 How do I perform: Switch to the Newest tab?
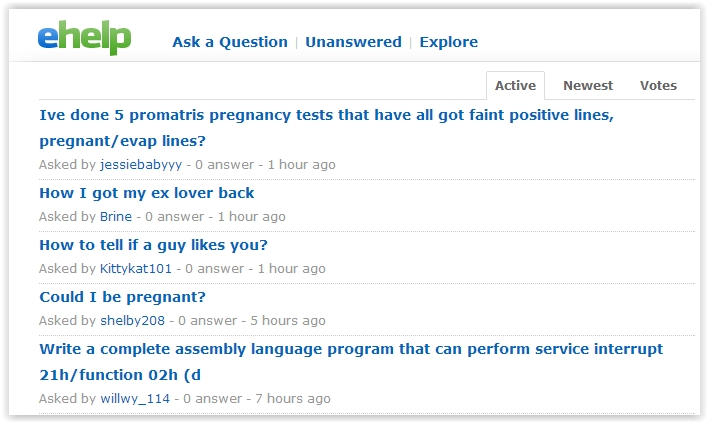tap(588, 86)
